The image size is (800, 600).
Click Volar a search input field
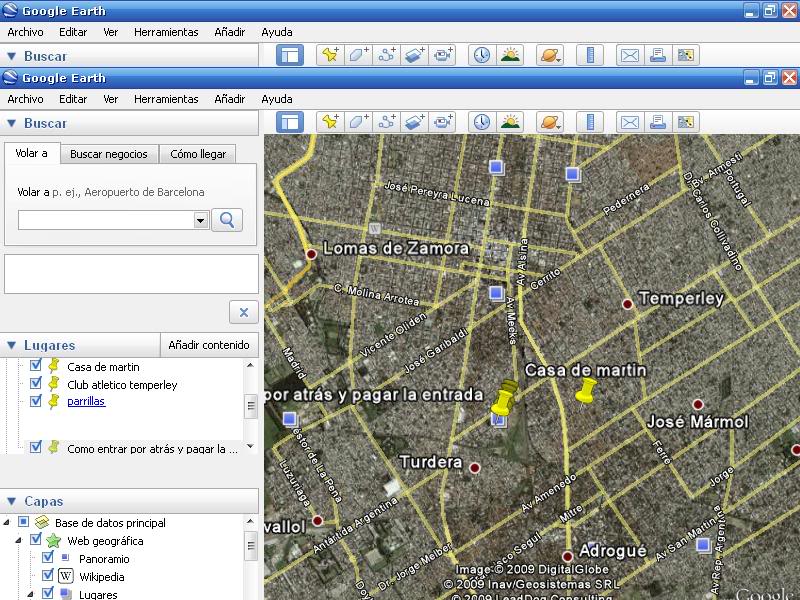106,220
